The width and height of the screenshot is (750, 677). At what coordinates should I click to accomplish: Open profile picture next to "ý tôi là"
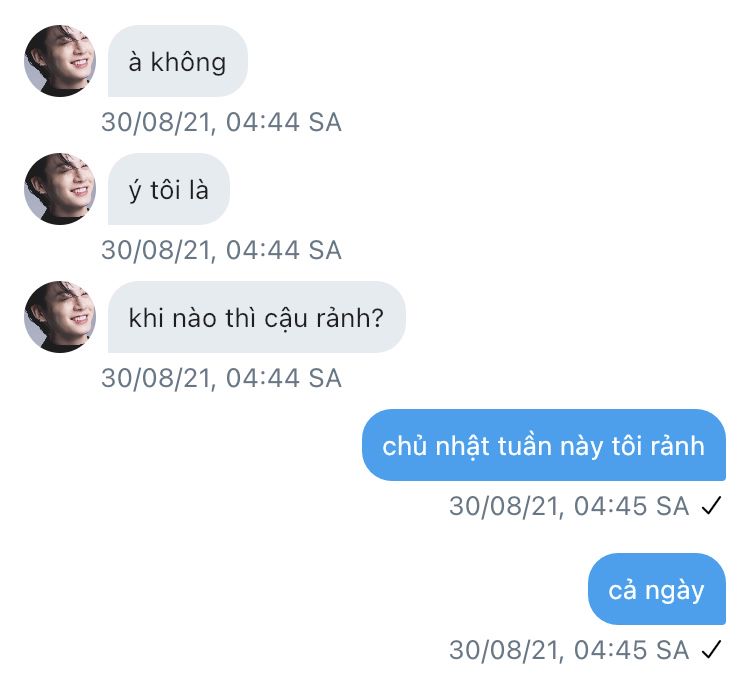[x=59, y=189]
